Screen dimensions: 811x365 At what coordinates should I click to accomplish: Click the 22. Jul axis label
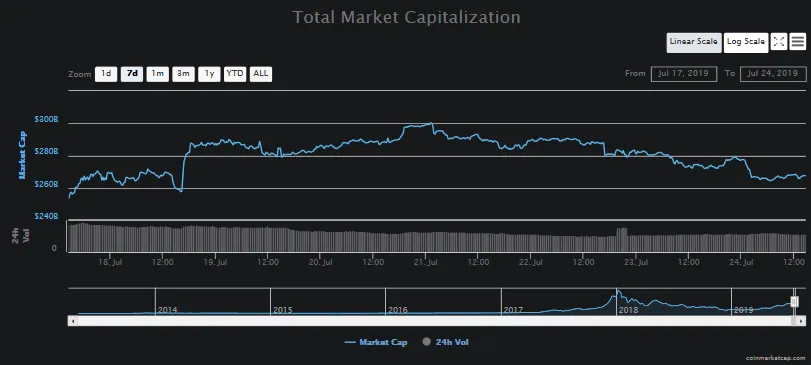[530, 263]
